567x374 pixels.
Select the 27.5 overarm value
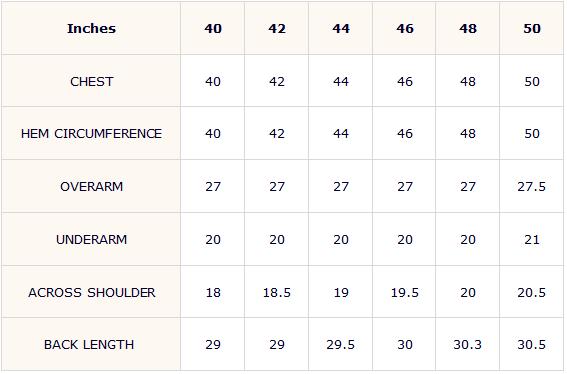pos(532,187)
